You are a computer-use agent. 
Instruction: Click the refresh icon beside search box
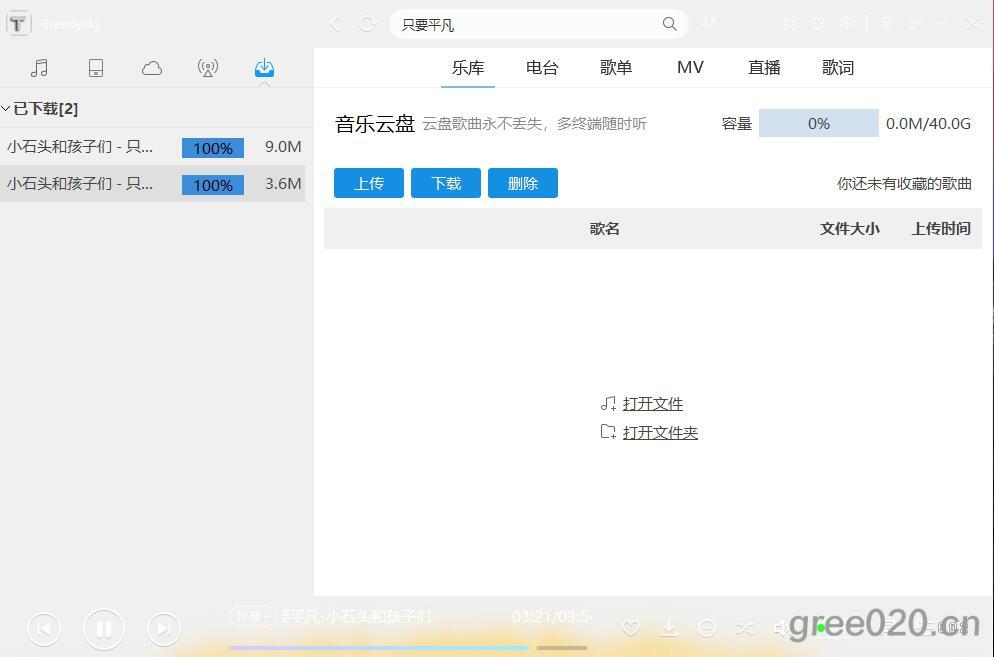(x=367, y=24)
